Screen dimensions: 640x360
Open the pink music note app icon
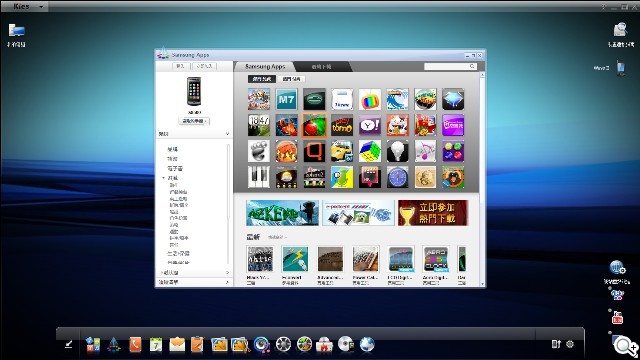tap(425, 151)
